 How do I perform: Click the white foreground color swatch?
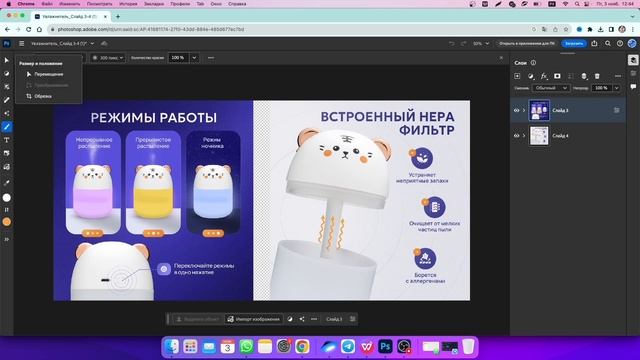click(x=7, y=198)
